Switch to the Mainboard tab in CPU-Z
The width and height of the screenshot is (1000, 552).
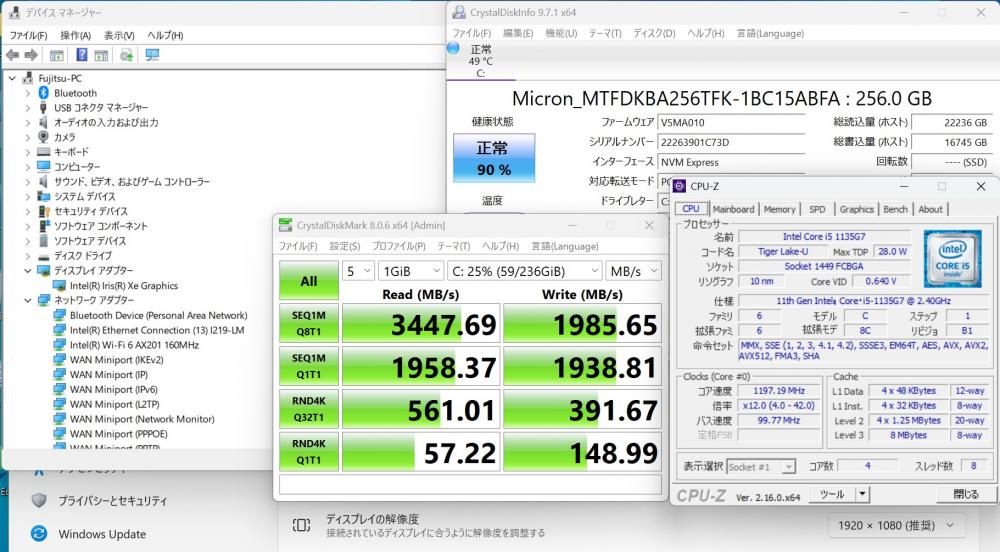(x=733, y=209)
